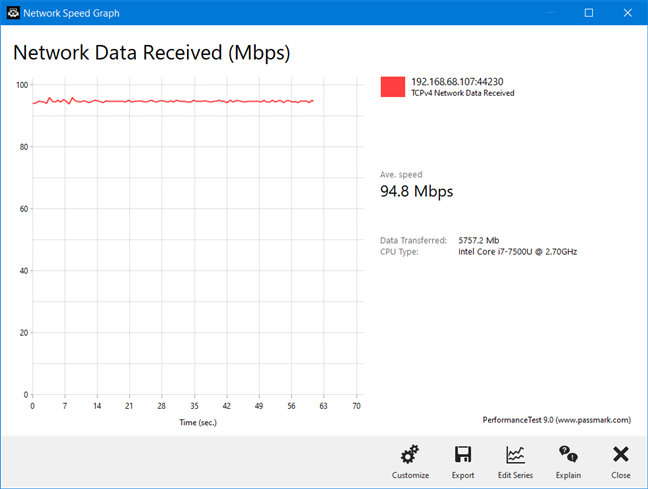Click the 14 x-axis tick label
The image size is (648, 489).
click(x=97, y=406)
